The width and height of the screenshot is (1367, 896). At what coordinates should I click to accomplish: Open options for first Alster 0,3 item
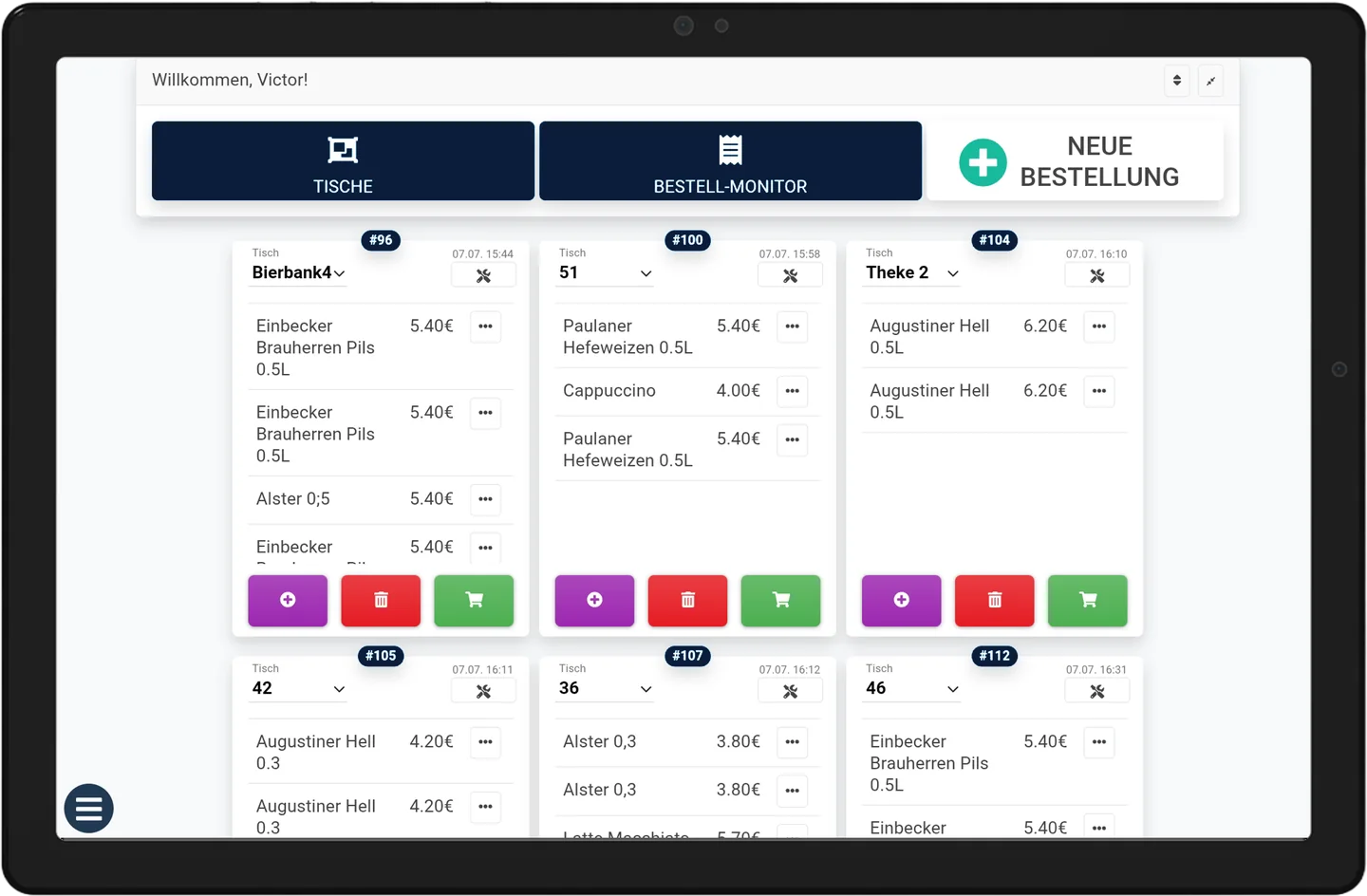click(x=792, y=742)
